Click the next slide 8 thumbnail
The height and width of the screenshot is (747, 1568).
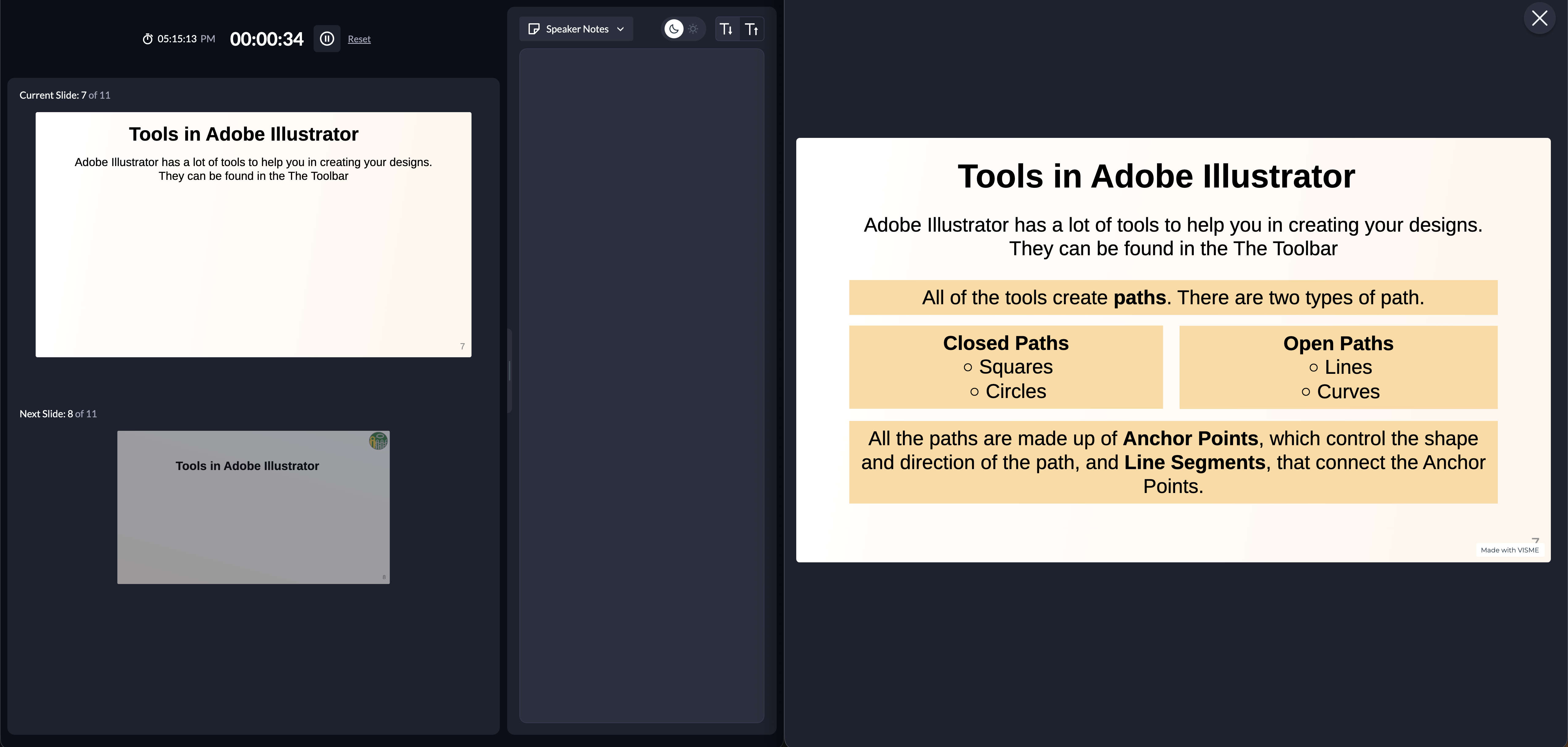click(253, 507)
